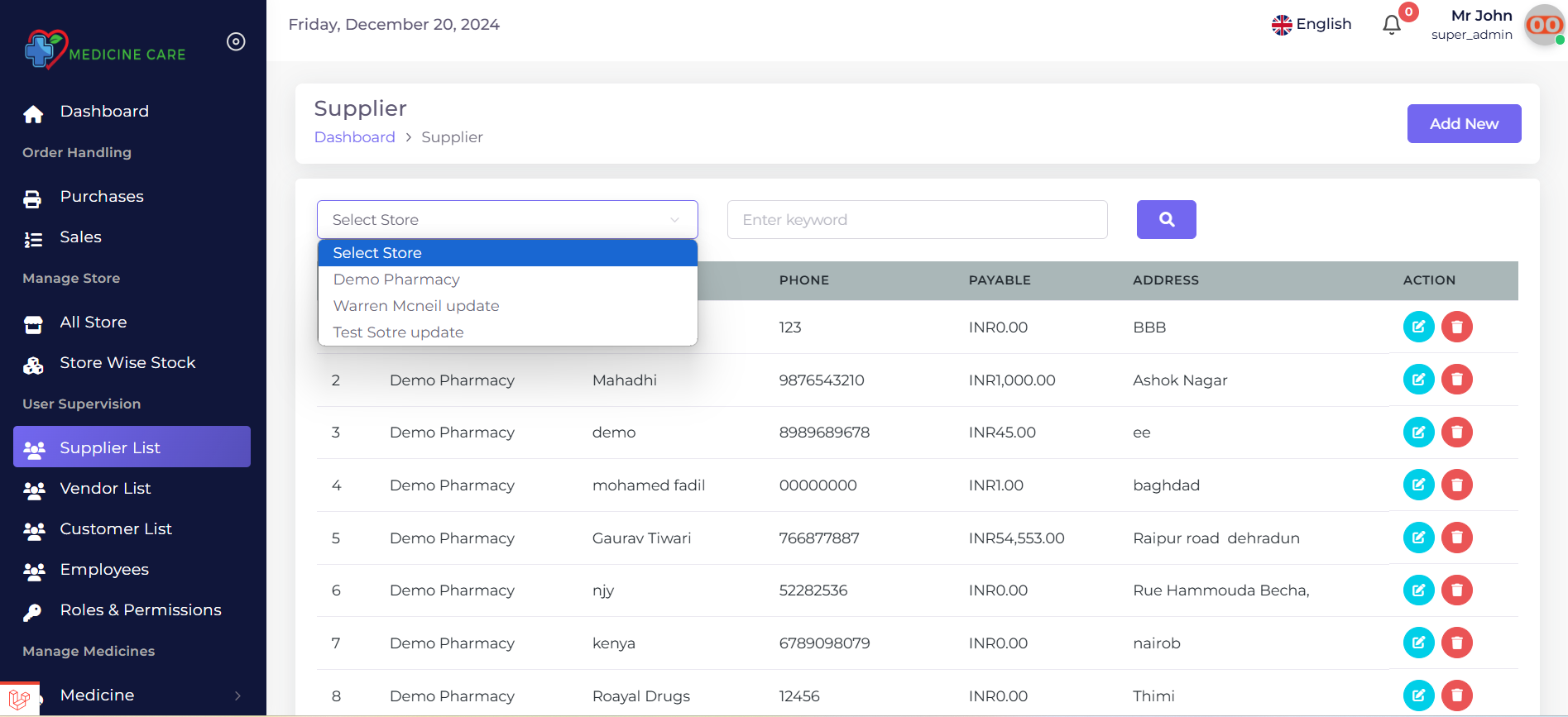Go to Store Wise Stock page
Screen dimensions: 1568x717
[x=127, y=363]
